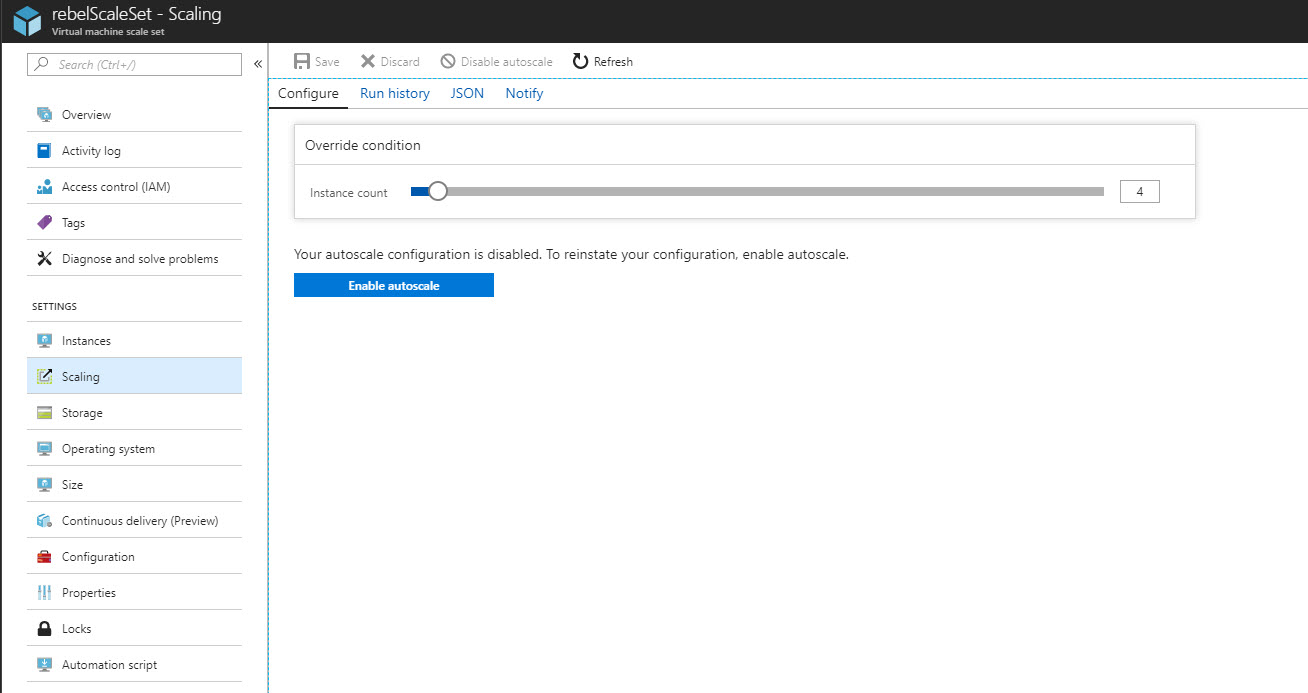Switch to the Run history tab
Viewport: 1308px width, 693px height.
click(x=395, y=93)
